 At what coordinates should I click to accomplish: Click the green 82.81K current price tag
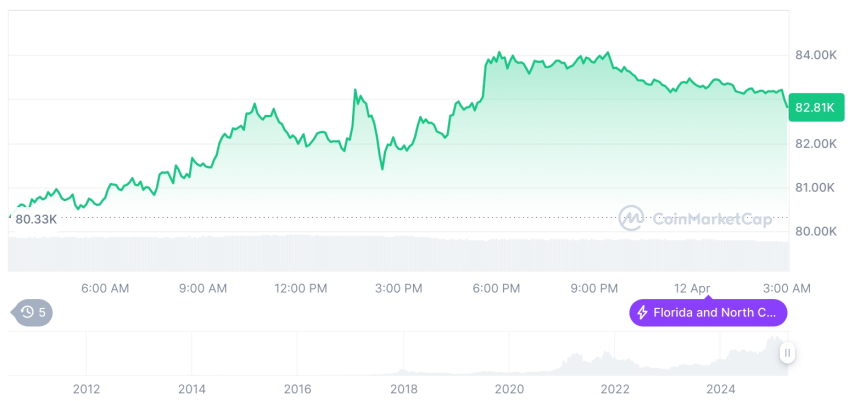click(x=815, y=106)
